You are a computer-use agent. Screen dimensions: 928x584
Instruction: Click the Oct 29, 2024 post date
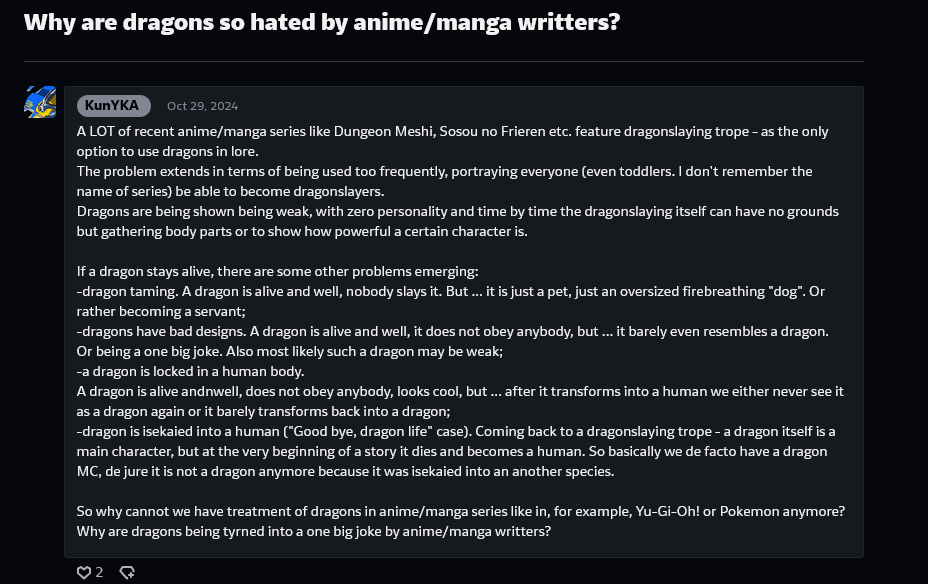202,106
